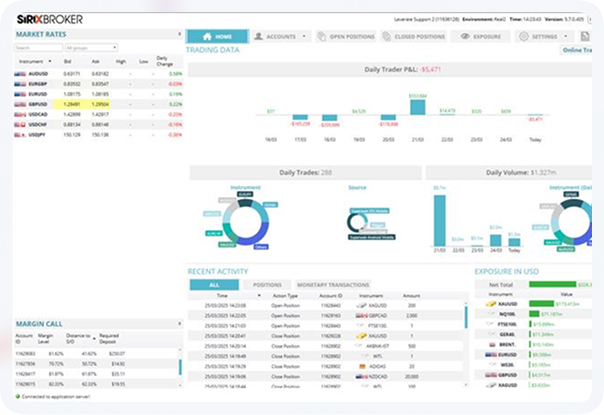Viewport: 604px width, 415px height.
Task: Open the Closed Positions page
Action: (413, 37)
